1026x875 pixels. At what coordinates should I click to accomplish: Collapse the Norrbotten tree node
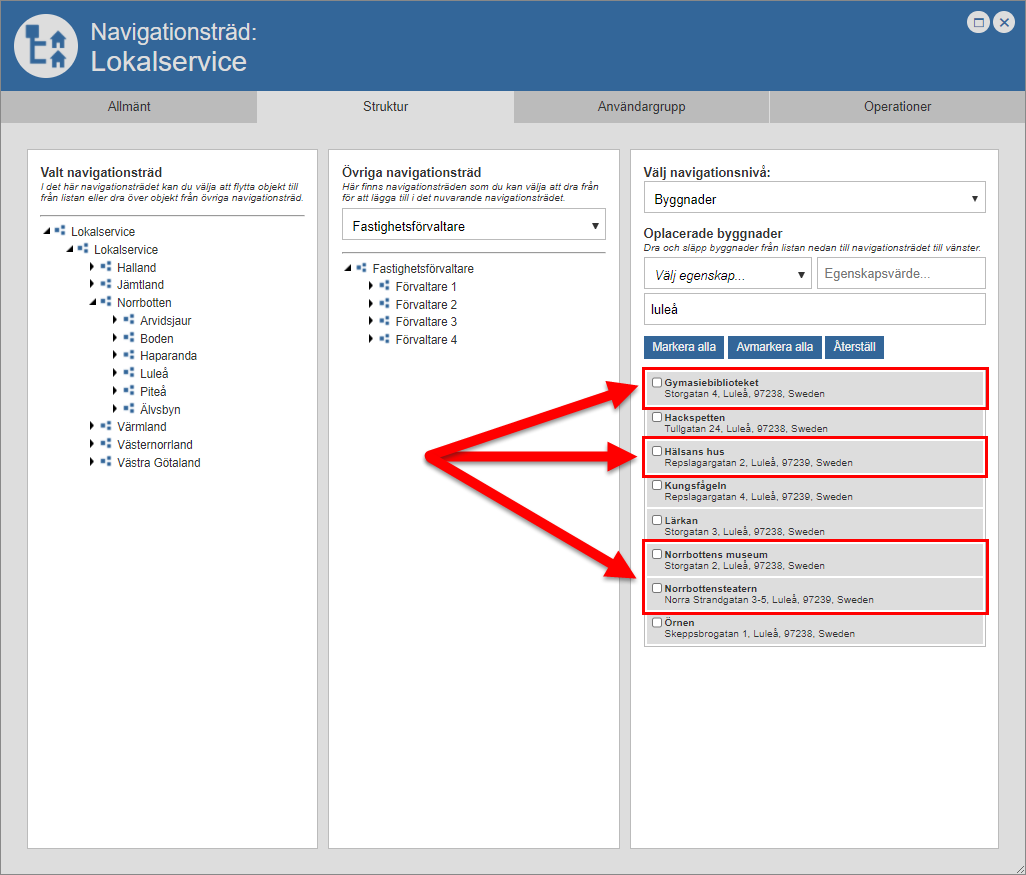[92, 302]
